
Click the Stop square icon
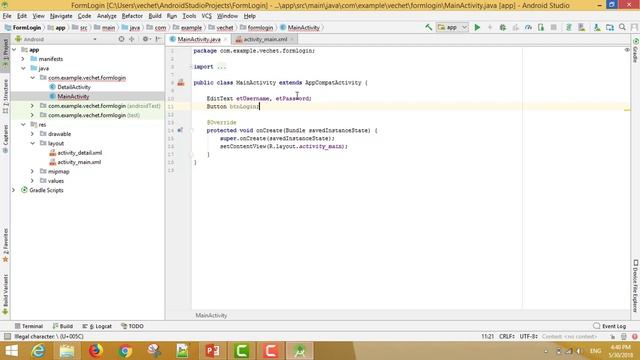point(553,27)
